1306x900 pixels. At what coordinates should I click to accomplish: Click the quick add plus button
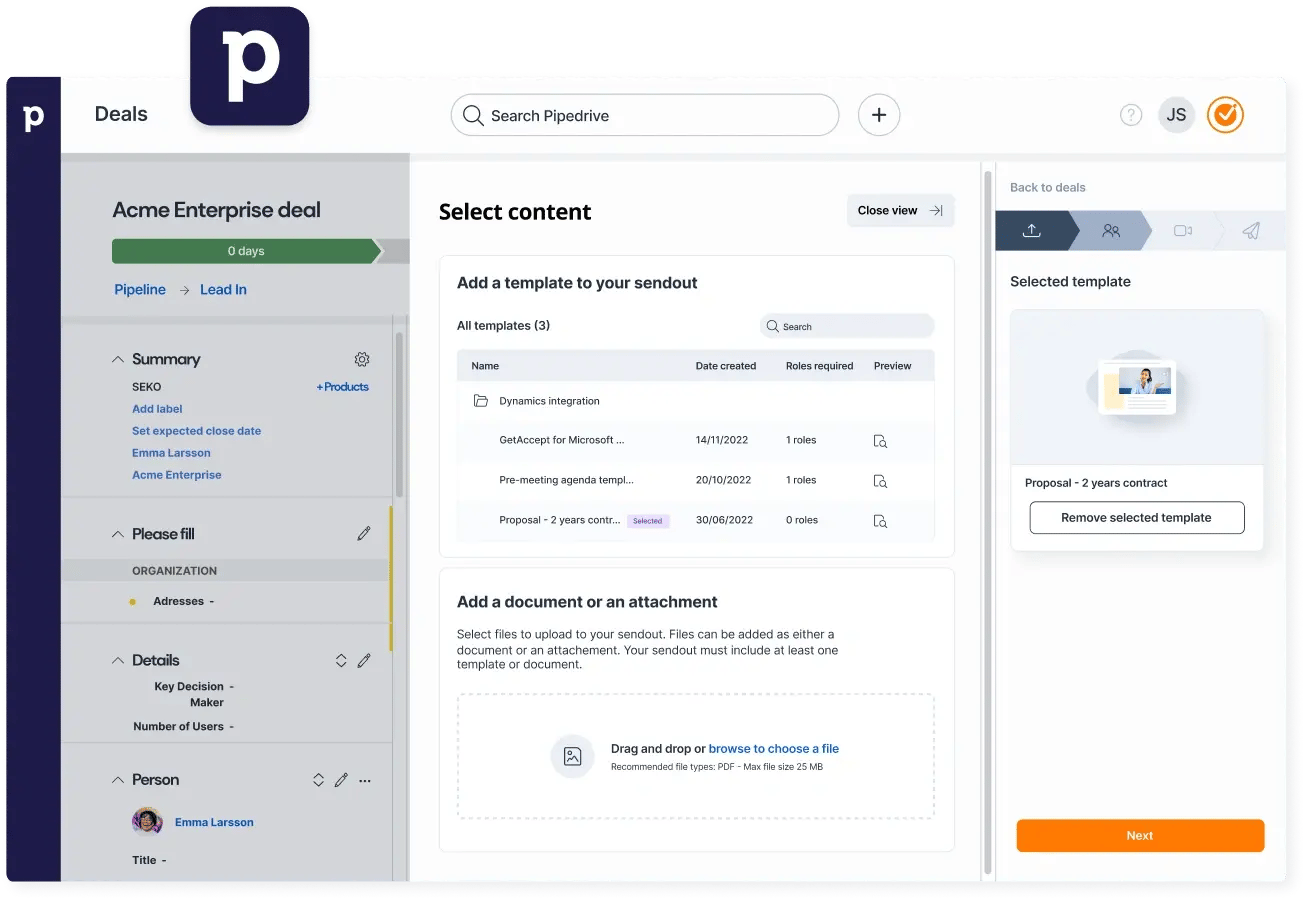(879, 115)
